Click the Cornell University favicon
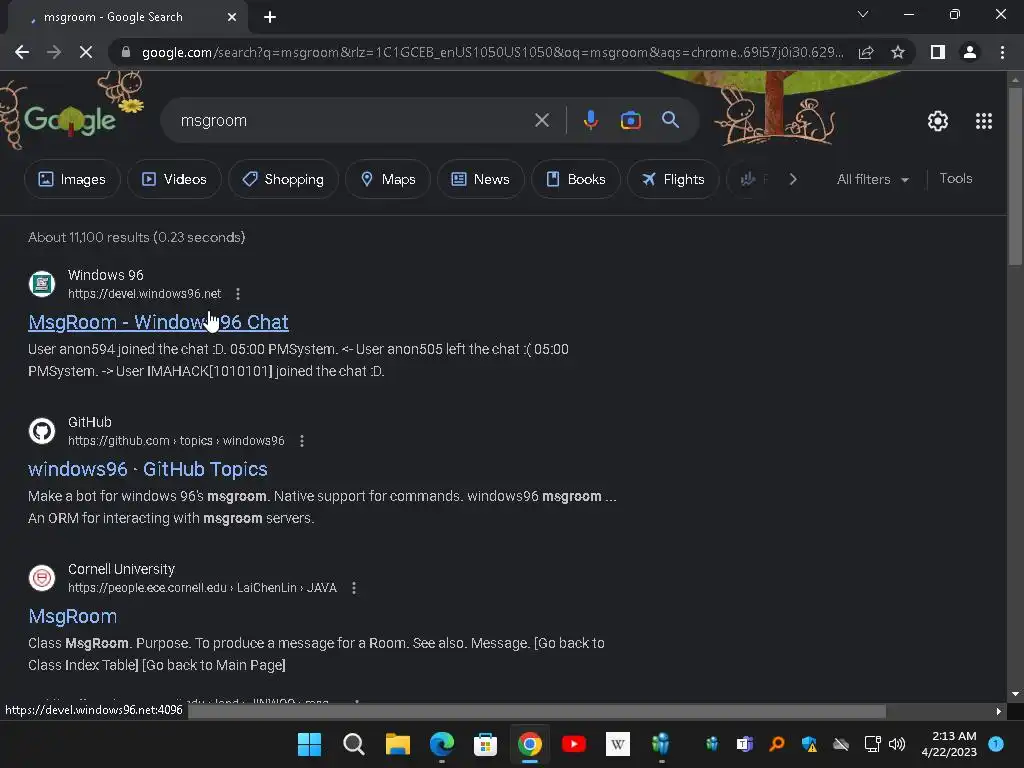The image size is (1024, 768). pos(42,578)
